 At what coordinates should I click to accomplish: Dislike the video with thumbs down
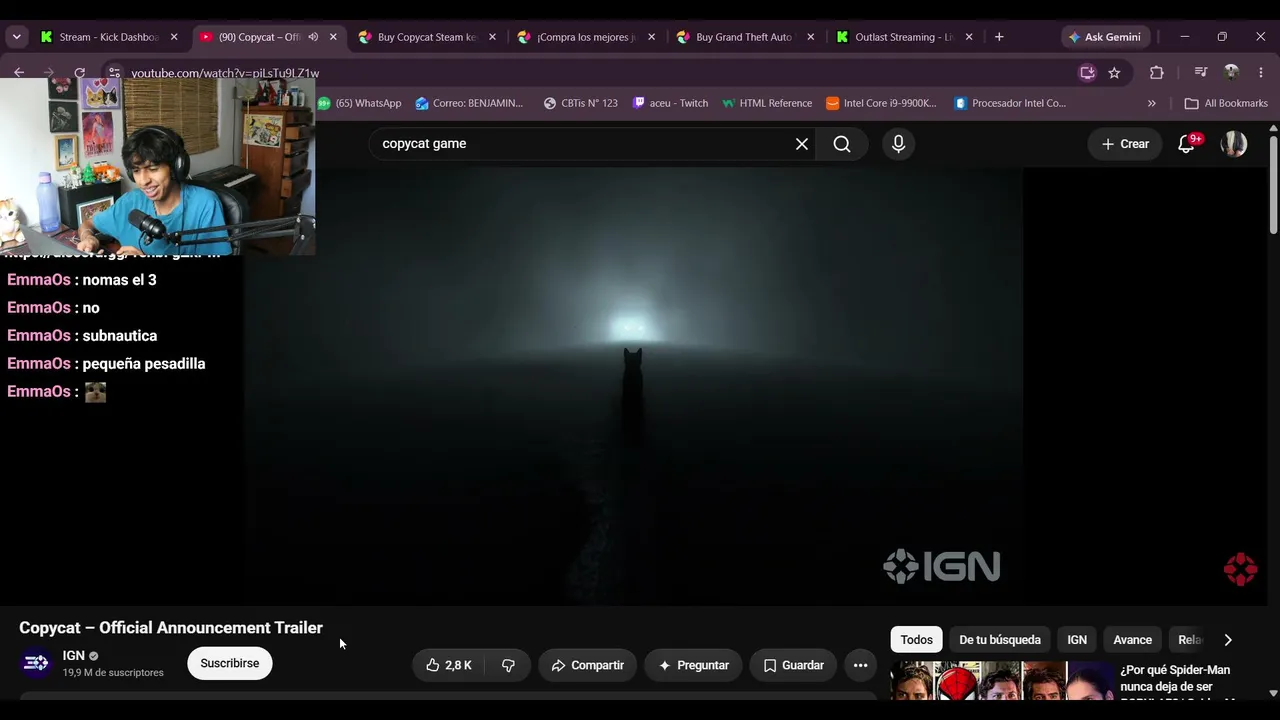coord(508,665)
